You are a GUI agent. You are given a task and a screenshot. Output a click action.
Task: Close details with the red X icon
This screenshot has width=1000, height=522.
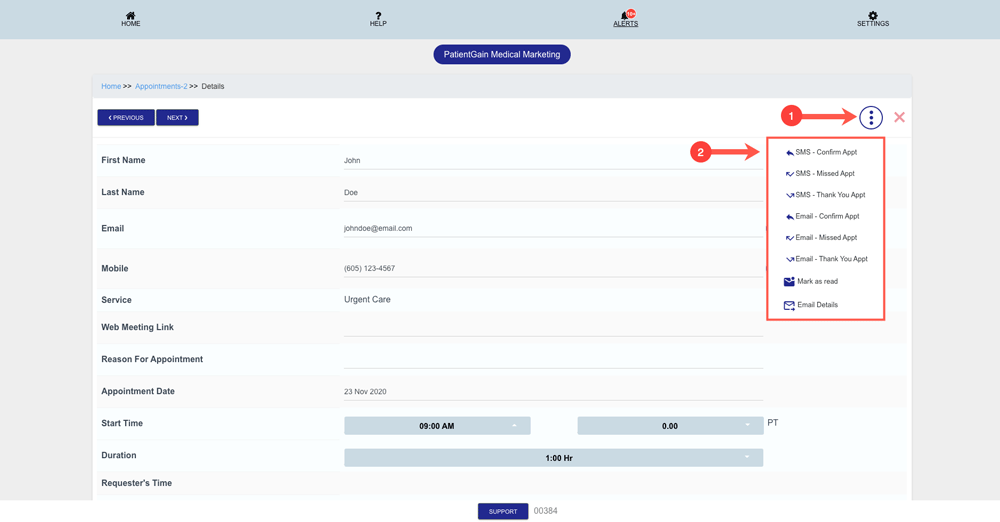coord(899,118)
